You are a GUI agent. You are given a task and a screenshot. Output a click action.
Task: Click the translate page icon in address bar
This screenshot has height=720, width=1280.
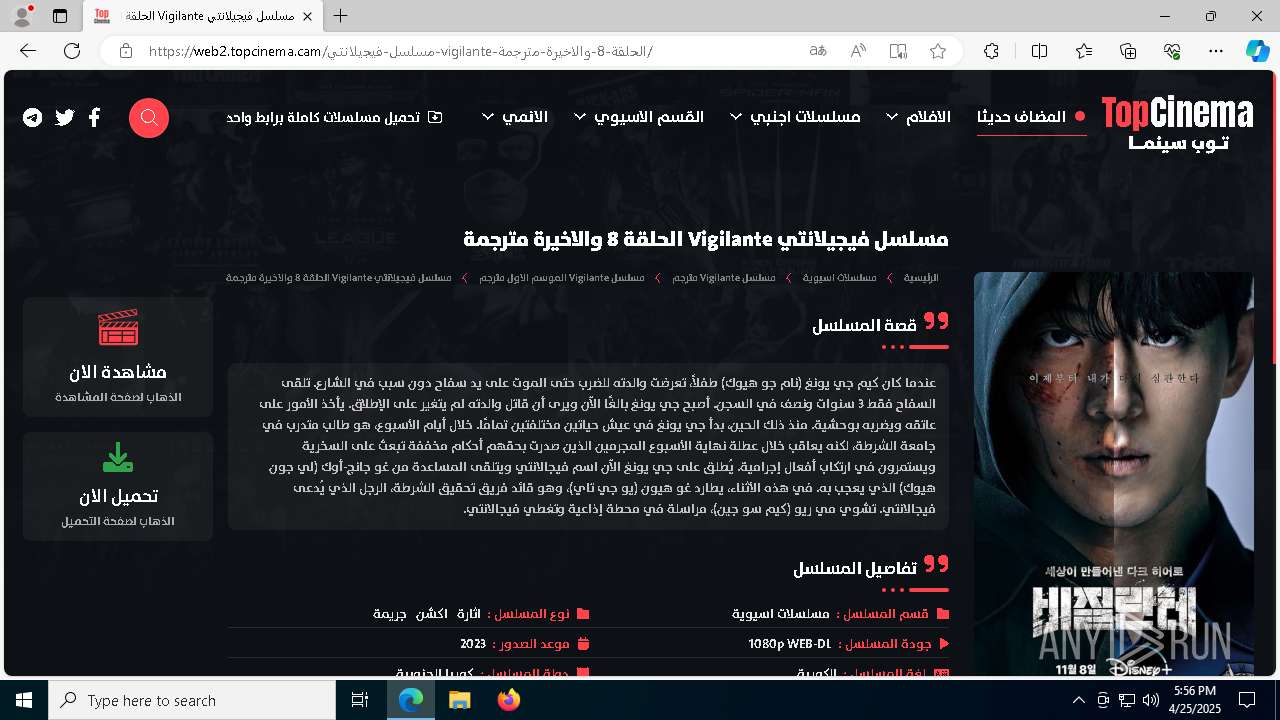tap(818, 51)
